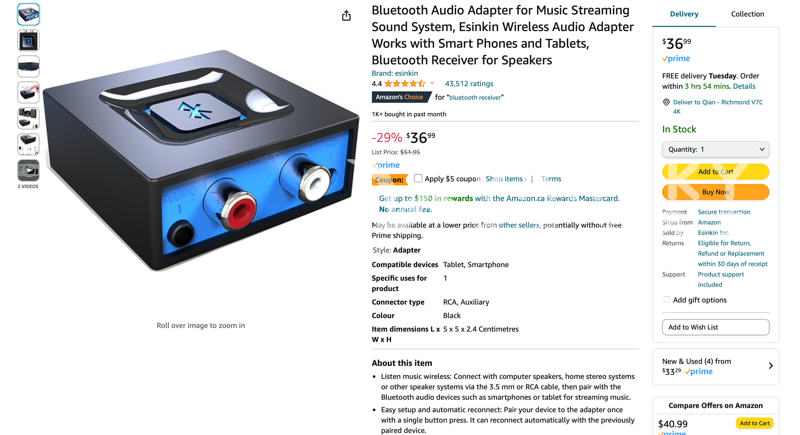
Task: Open the location pin for delivery address
Action: point(666,103)
